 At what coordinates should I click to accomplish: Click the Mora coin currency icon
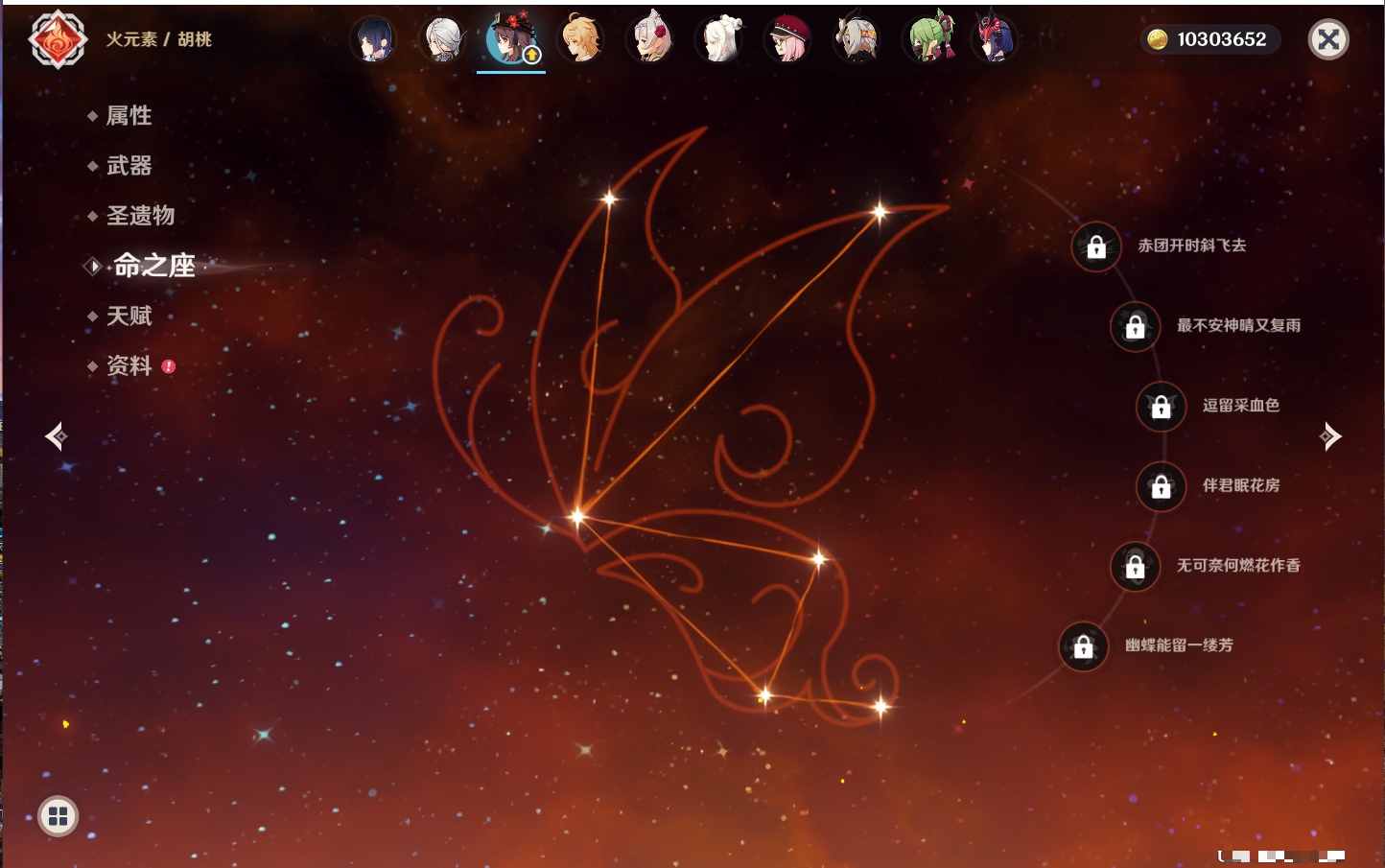pyautogui.click(x=1158, y=39)
